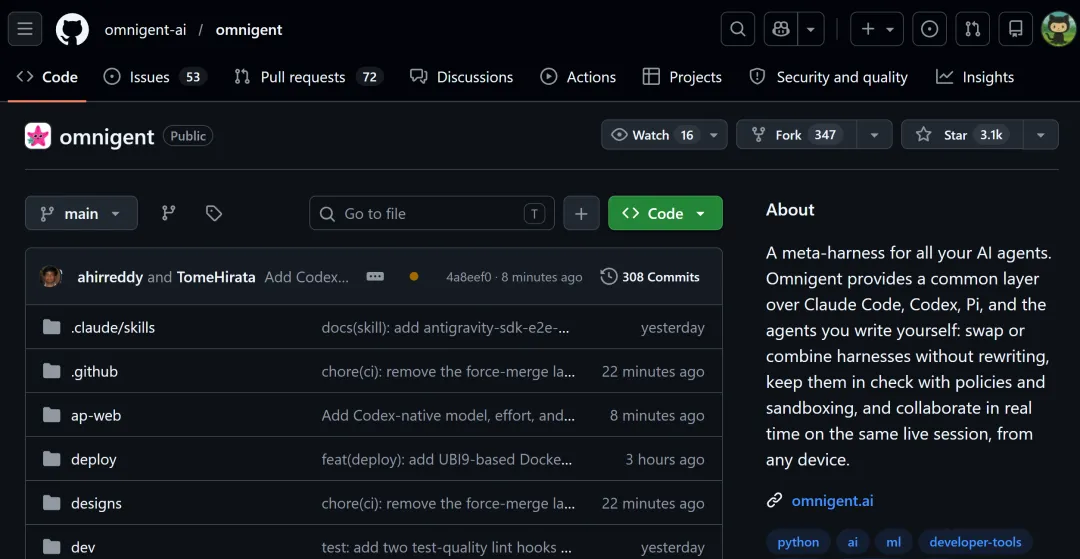The image size is (1080, 559).
Task: Open the green Code clone dropdown
Action: (665, 213)
